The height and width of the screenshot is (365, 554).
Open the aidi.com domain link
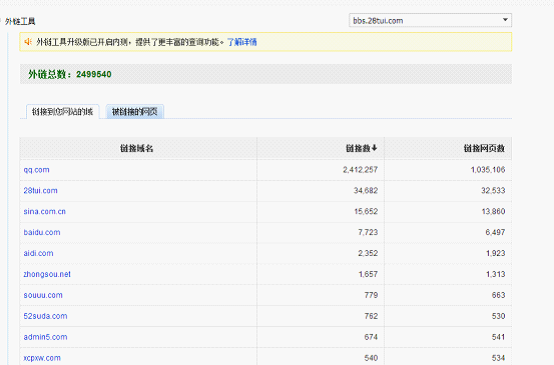pyautogui.click(x=38, y=253)
